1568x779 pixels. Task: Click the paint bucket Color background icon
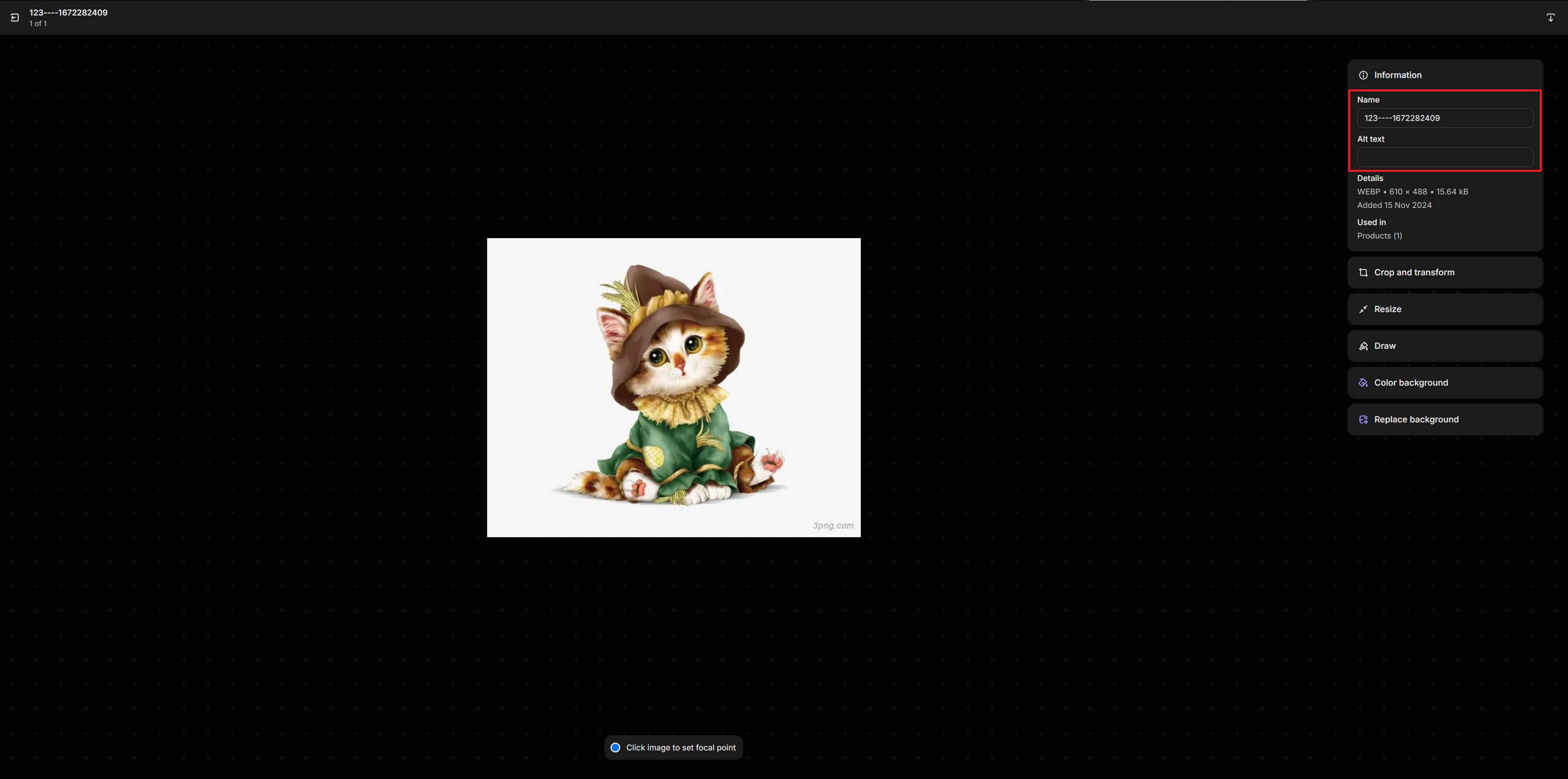1363,382
